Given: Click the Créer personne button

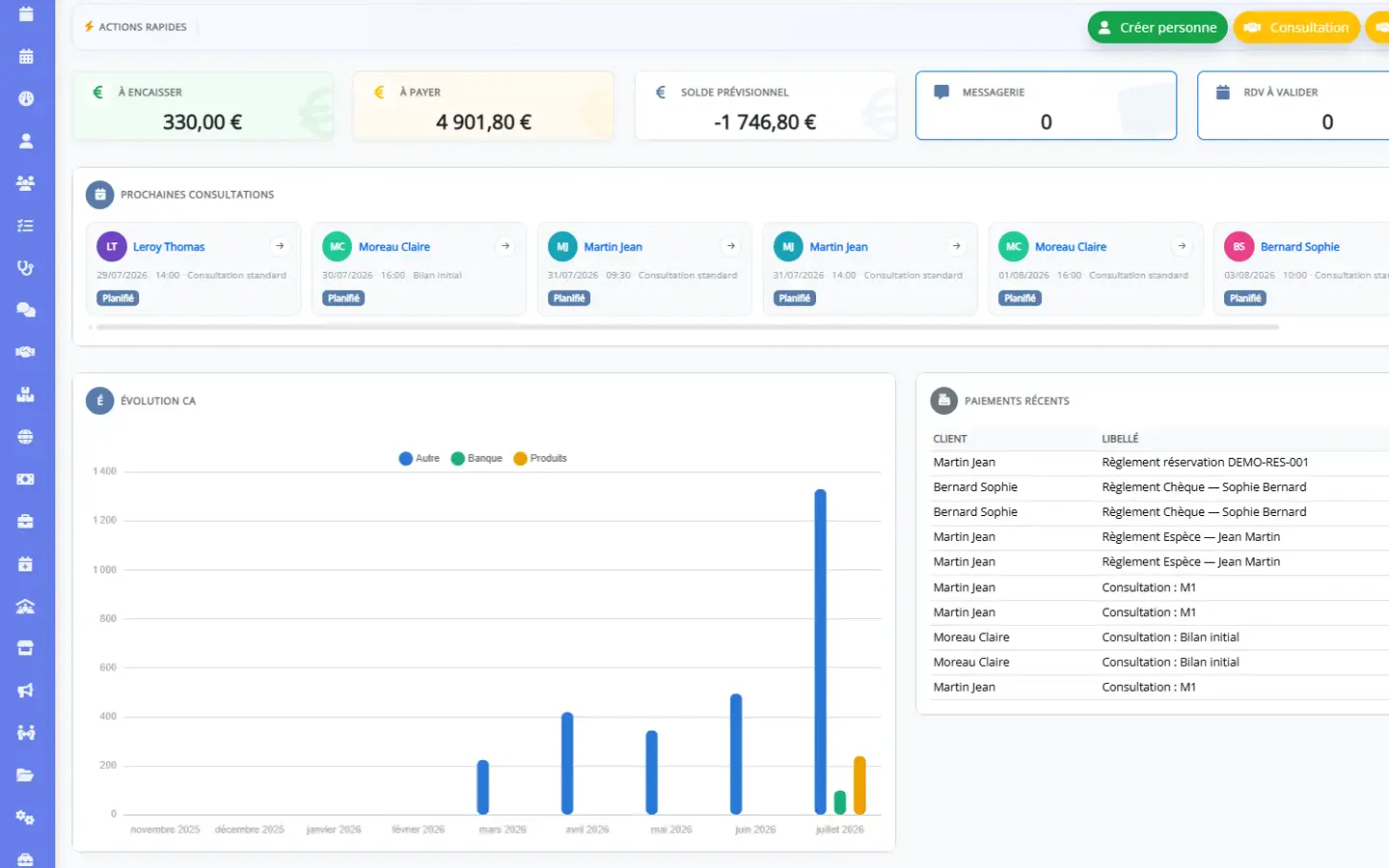Looking at the screenshot, I should coord(1157,28).
